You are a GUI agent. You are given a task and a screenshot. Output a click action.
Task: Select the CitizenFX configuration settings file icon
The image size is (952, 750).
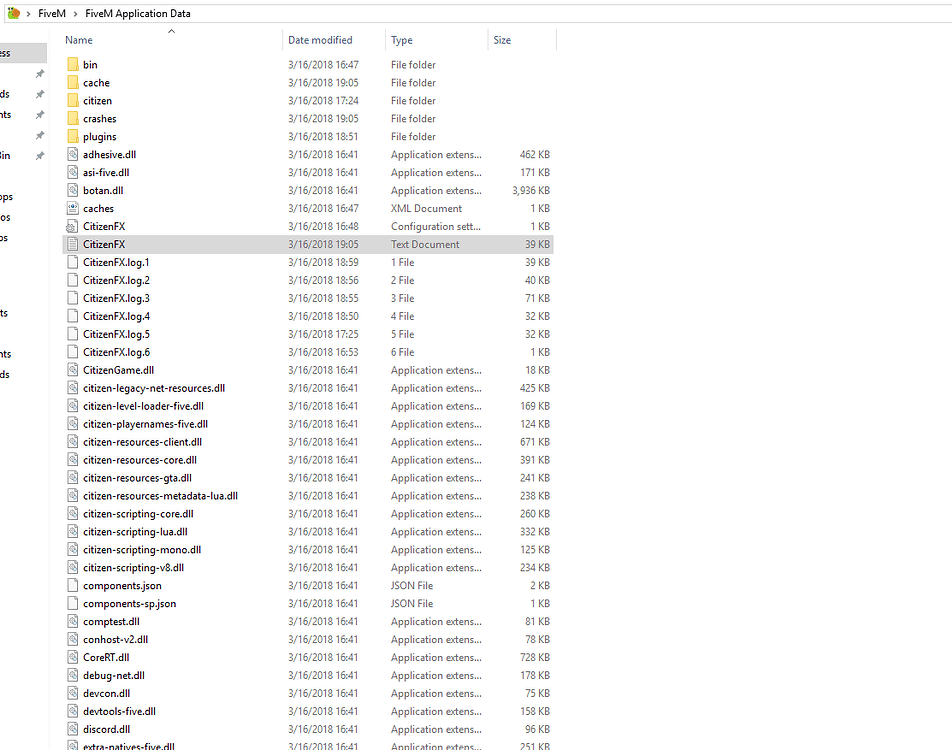coord(72,226)
